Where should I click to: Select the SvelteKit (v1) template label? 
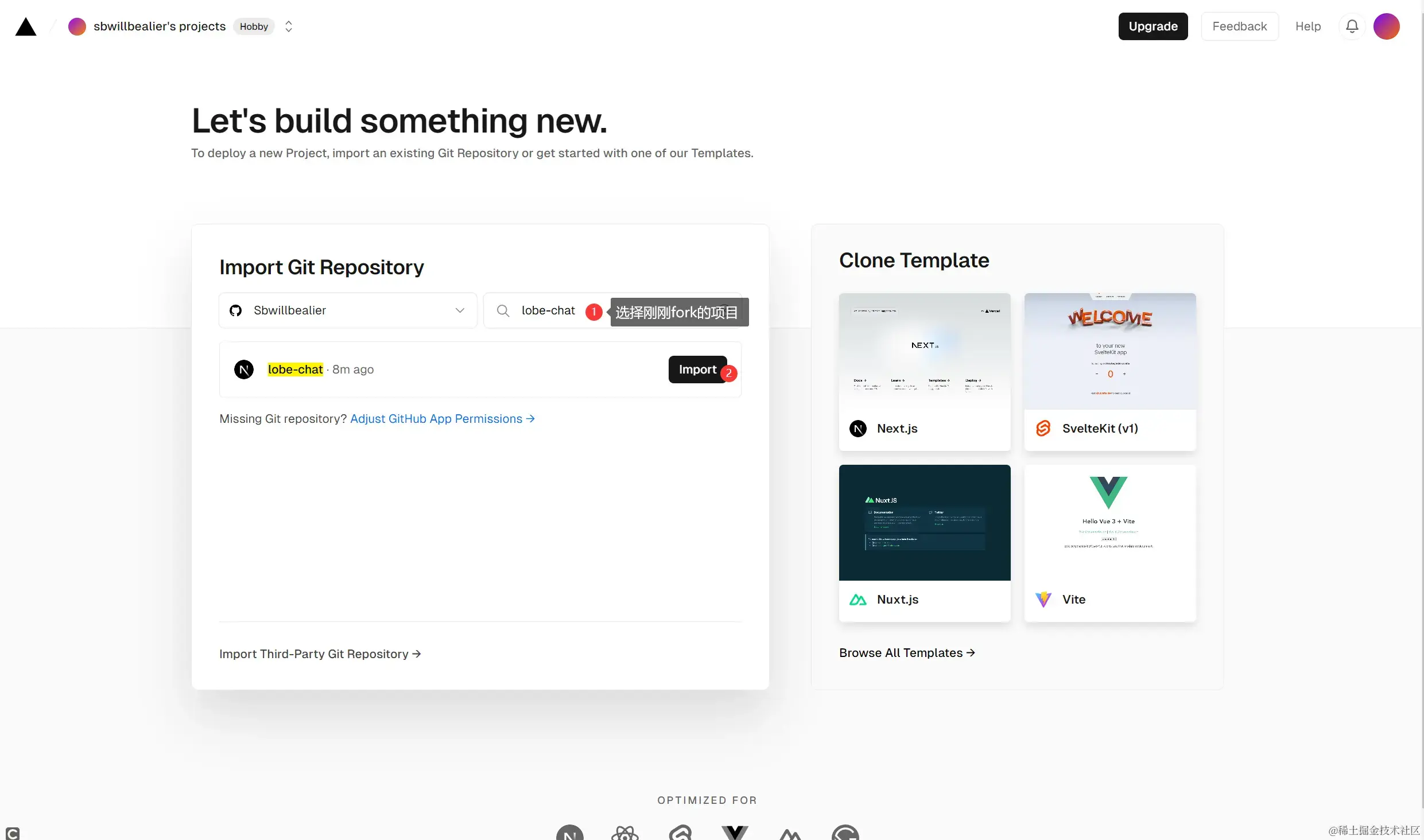tap(1100, 429)
